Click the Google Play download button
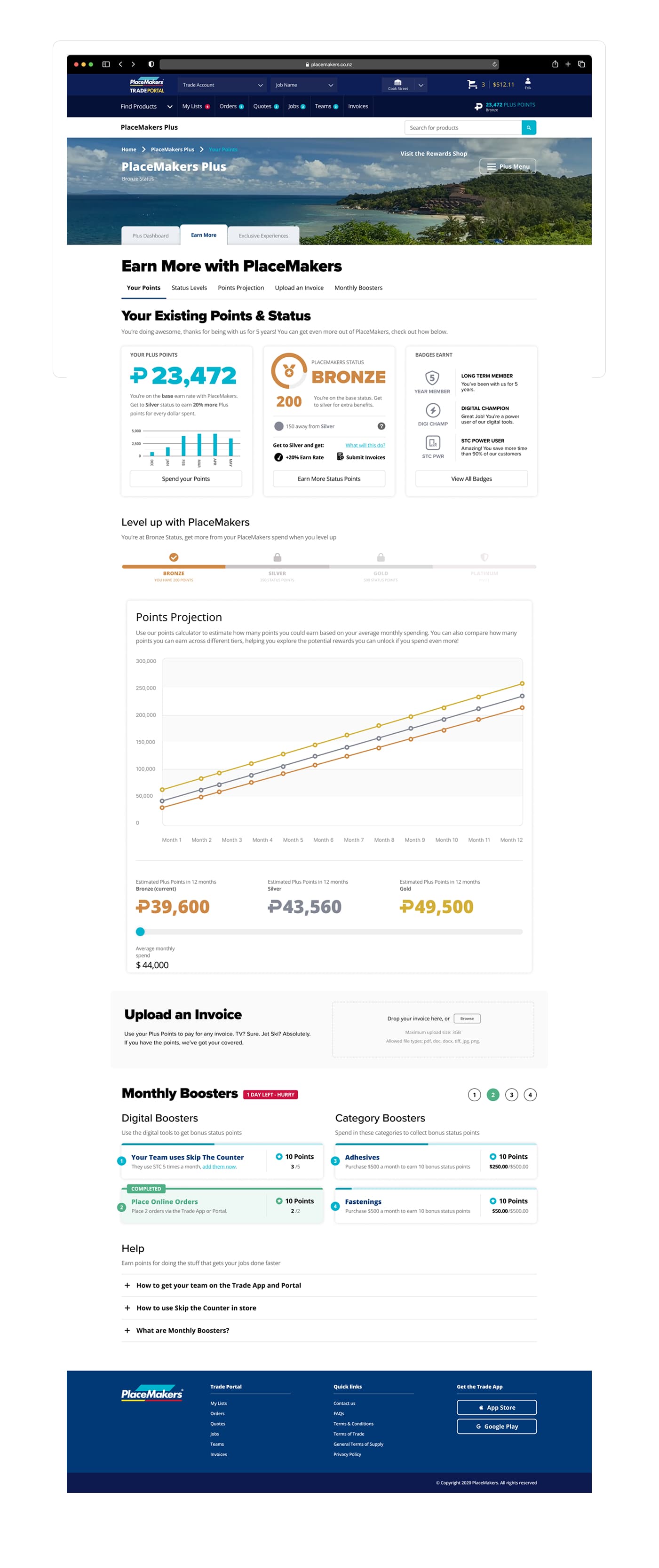 497,1426
